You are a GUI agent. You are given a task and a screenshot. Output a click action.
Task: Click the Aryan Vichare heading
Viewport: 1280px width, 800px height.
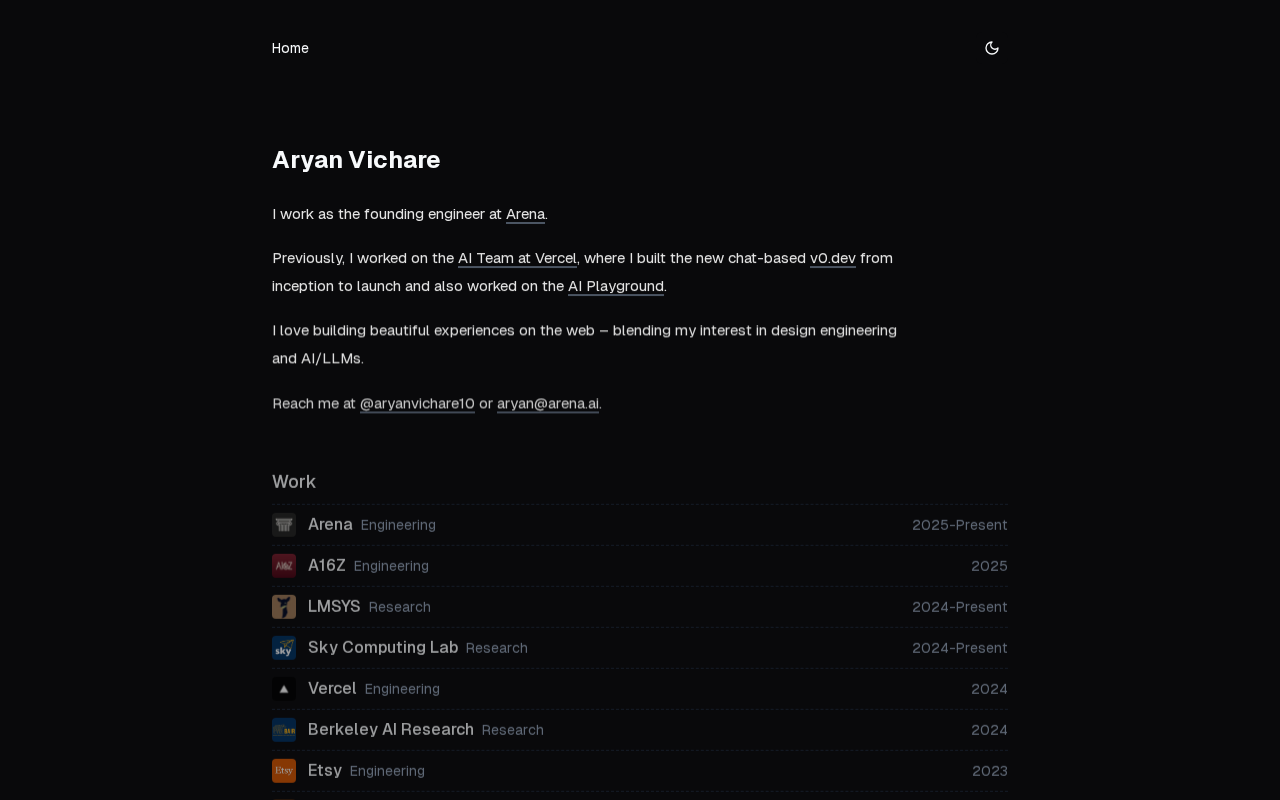pyautogui.click(x=356, y=160)
